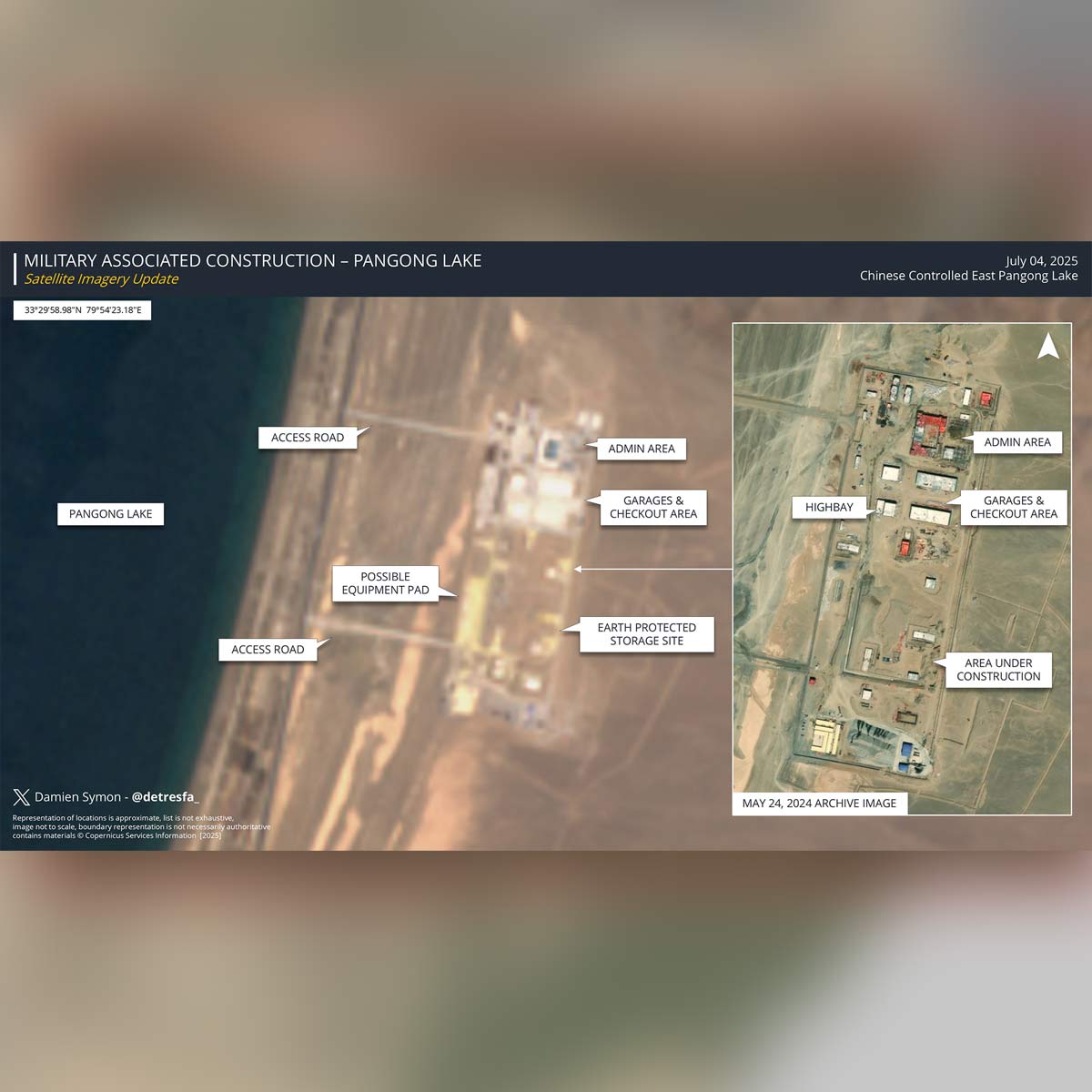Image resolution: width=1092 pixels, height=1092 pixels.
Task: Select the HIGHBAY label in the inset
Action: [829, 508]
